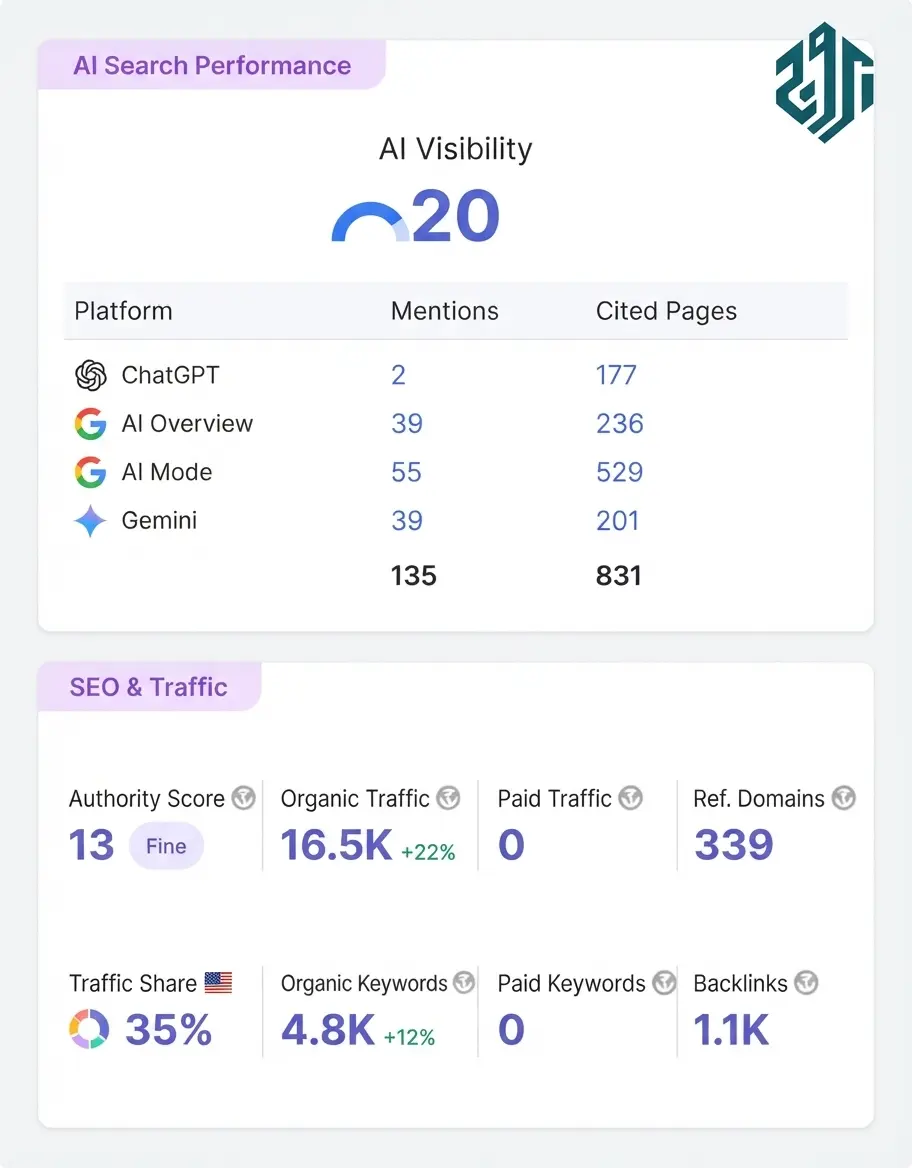Click the Ref. Domains value 339
The width and height of the screenshot is (912, 1168).
point(734,845)
